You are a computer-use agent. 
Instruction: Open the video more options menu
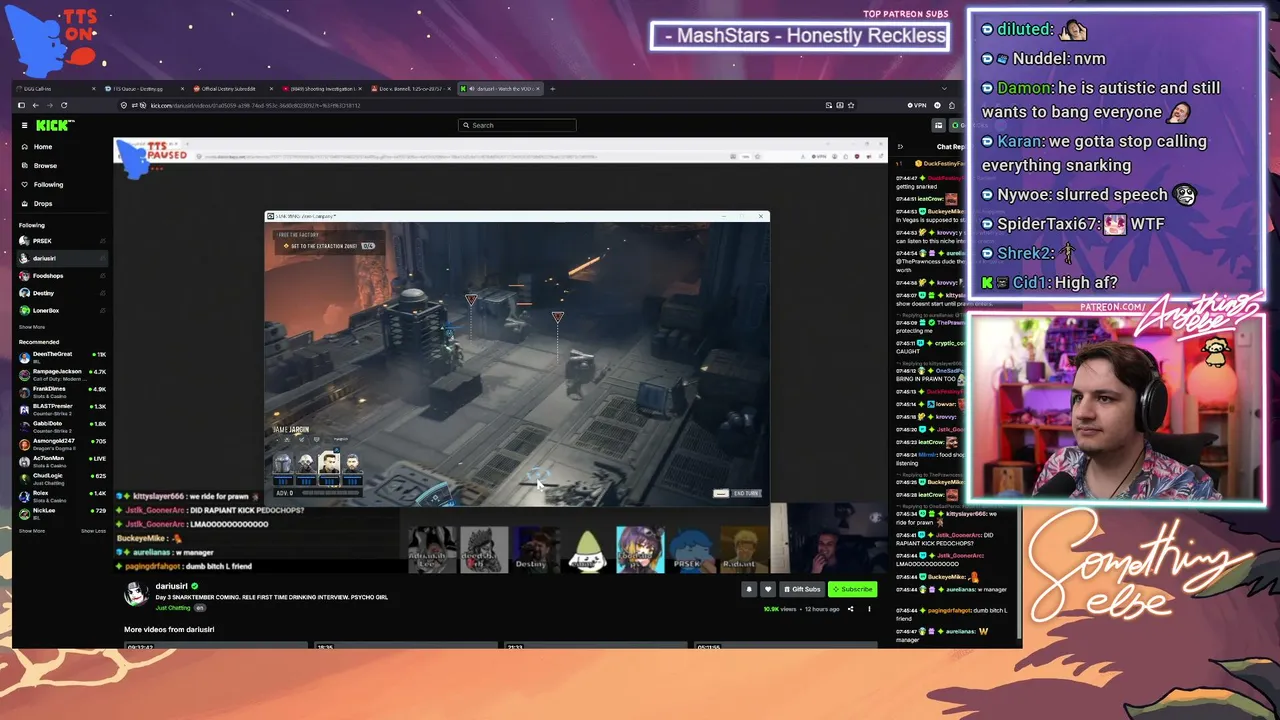click(x=869, y=609)
